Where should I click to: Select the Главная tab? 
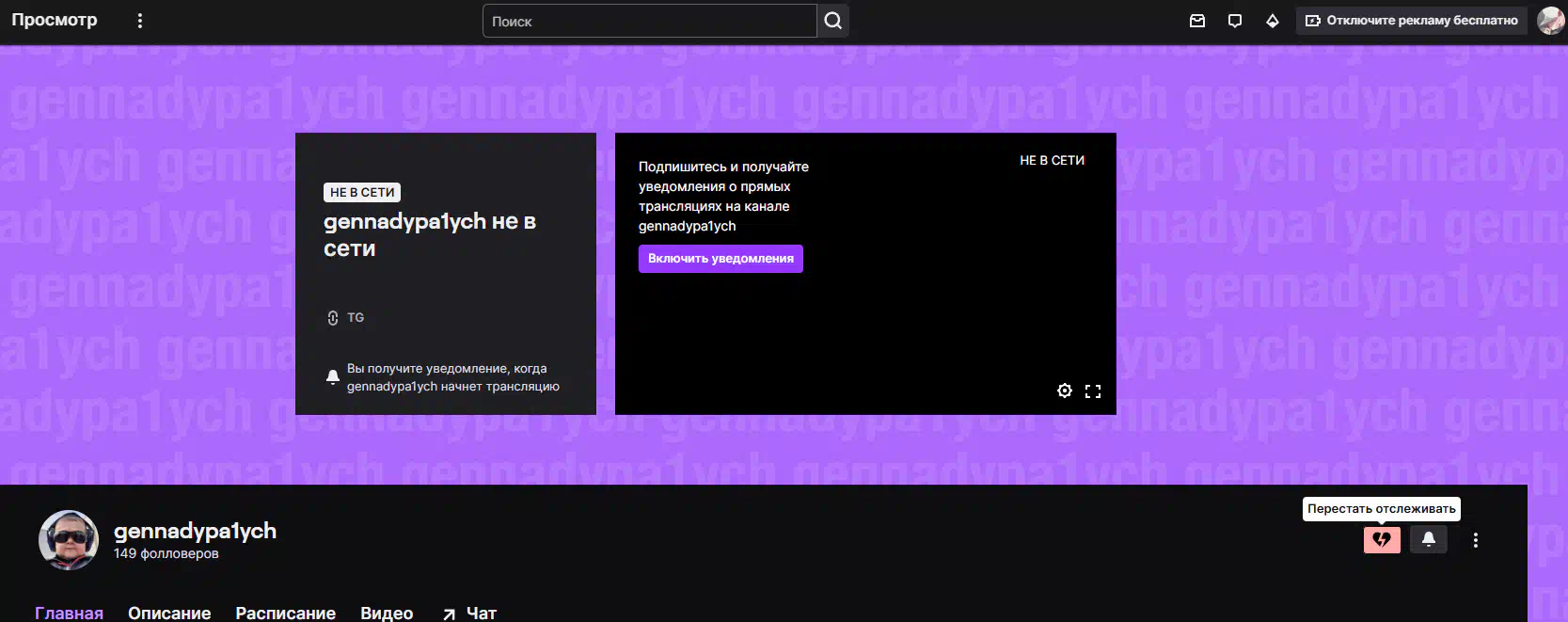tap(69, 613)
